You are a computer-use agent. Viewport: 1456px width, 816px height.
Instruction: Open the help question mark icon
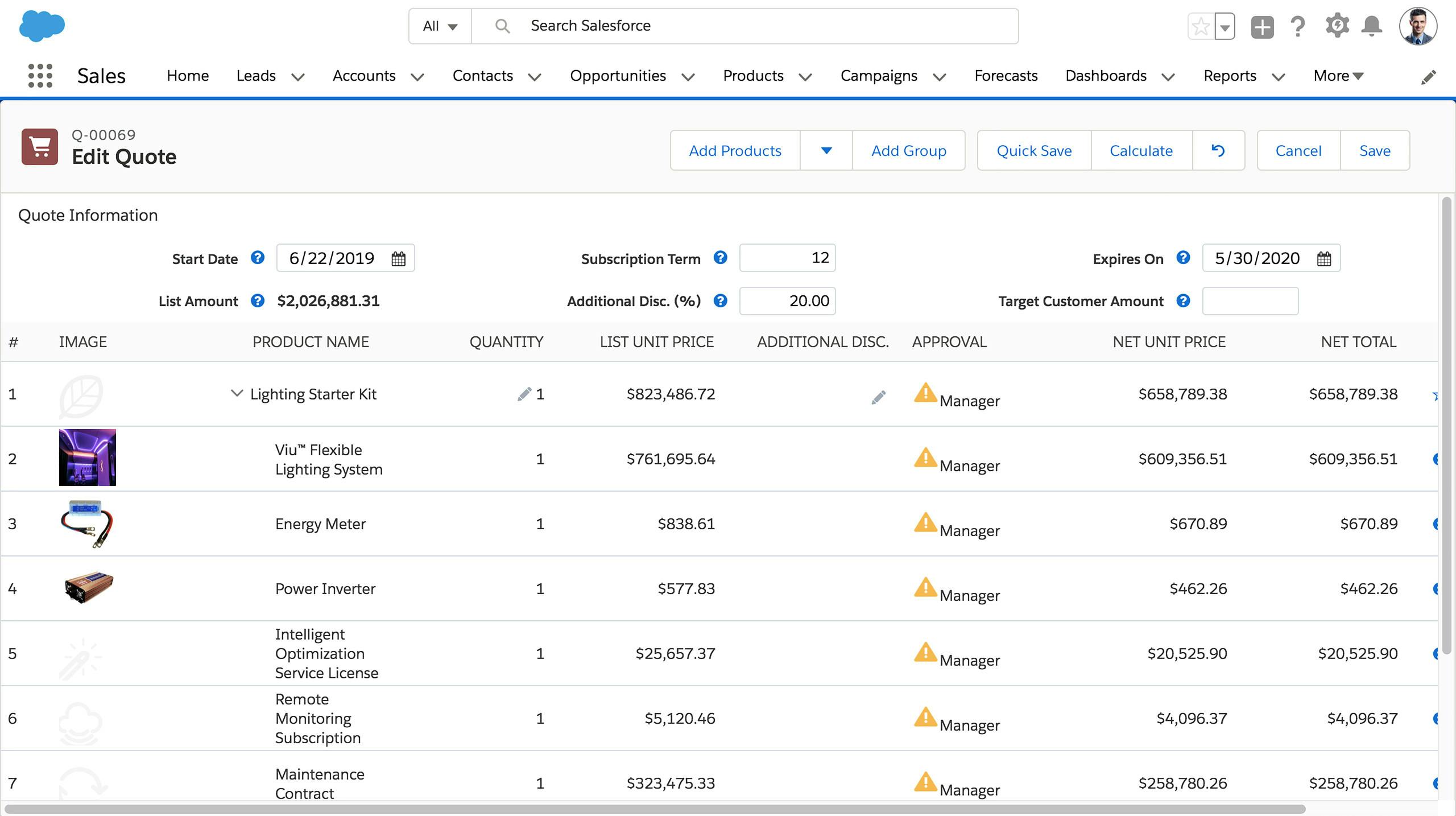1298,27
